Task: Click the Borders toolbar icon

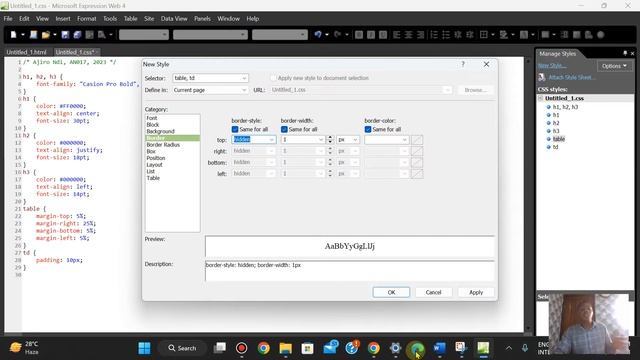Action: tap(484, 35)
